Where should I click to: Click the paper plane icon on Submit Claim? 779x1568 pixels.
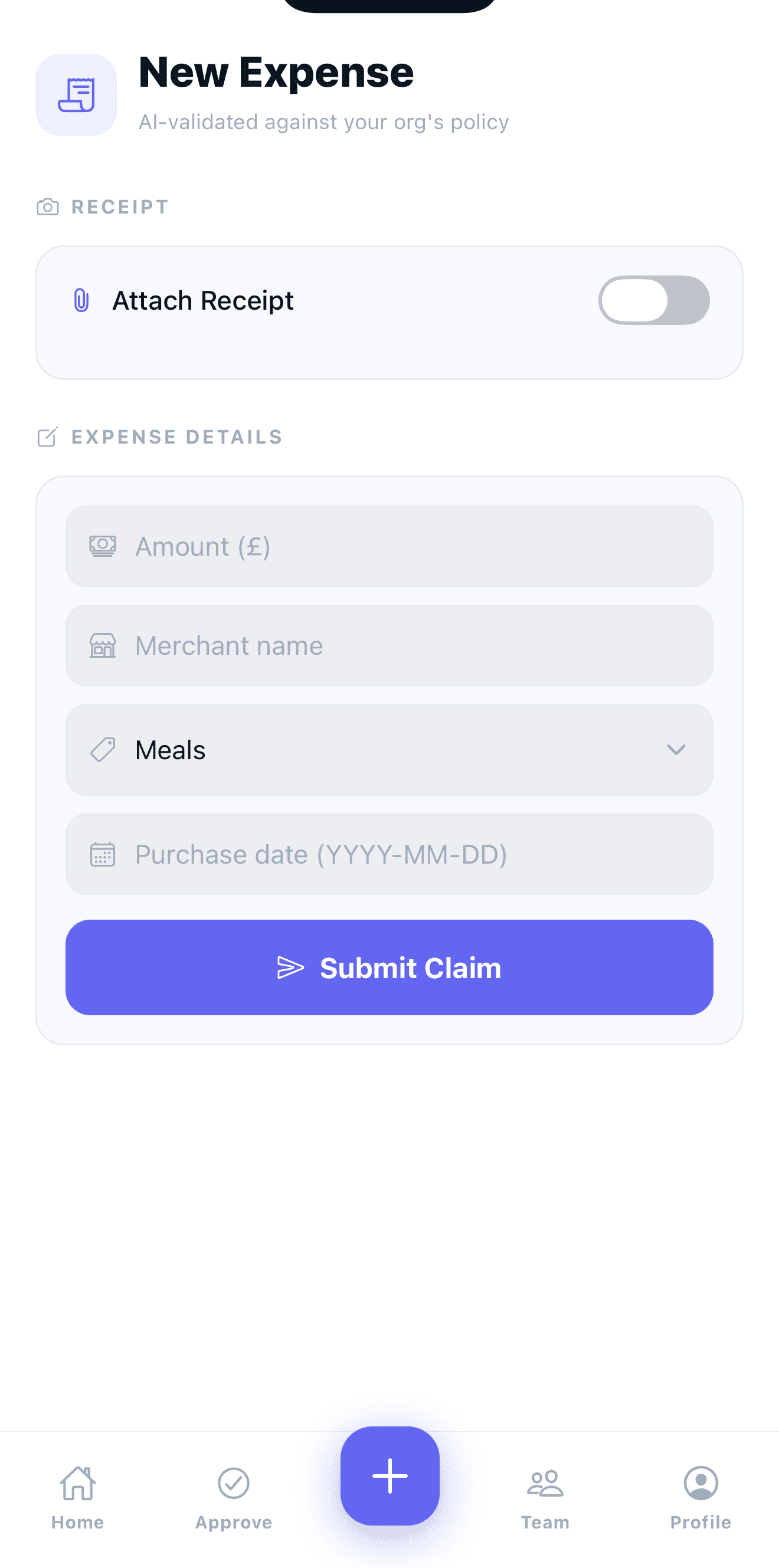point(290,967)
